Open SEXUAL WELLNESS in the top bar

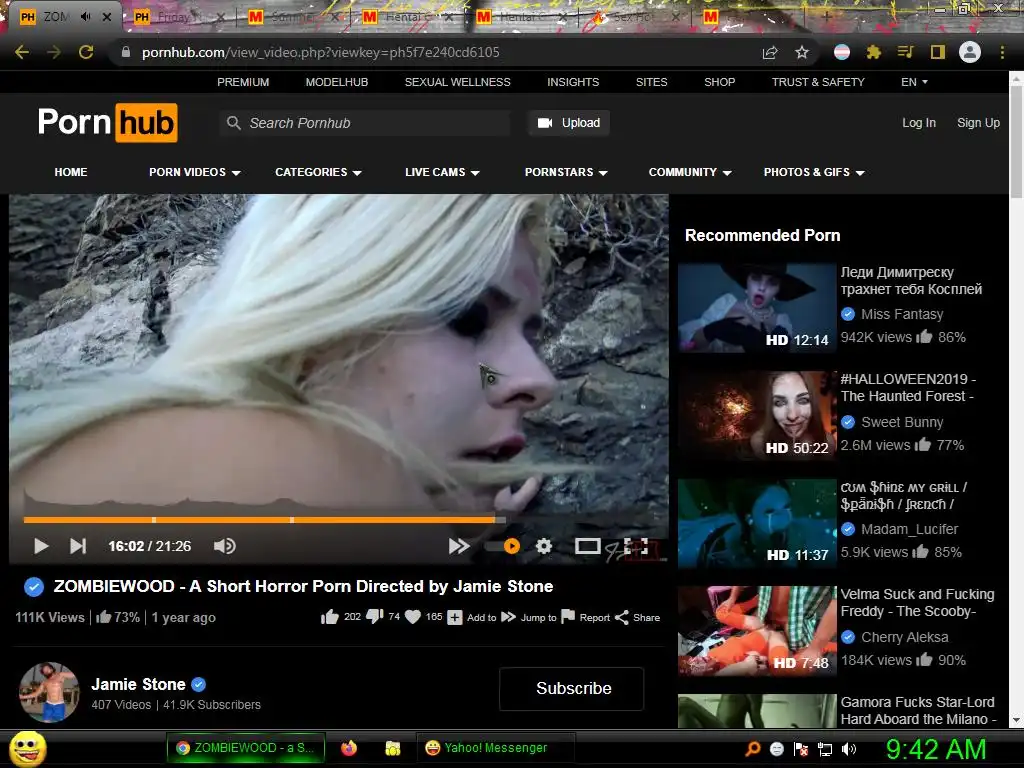(457, 82)
